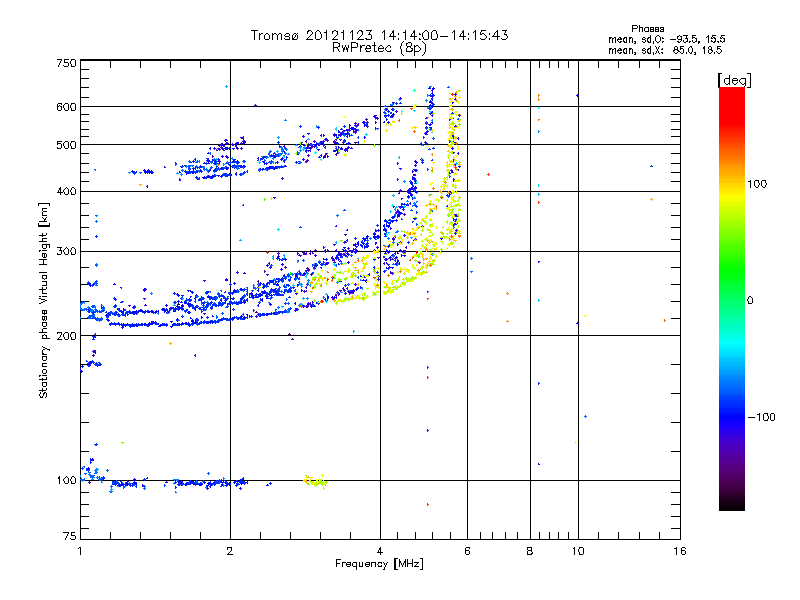800x600 pixels.
Task: Click the '0' colorbar tick label
Action: pyautogui.click(x=749, y=300)
